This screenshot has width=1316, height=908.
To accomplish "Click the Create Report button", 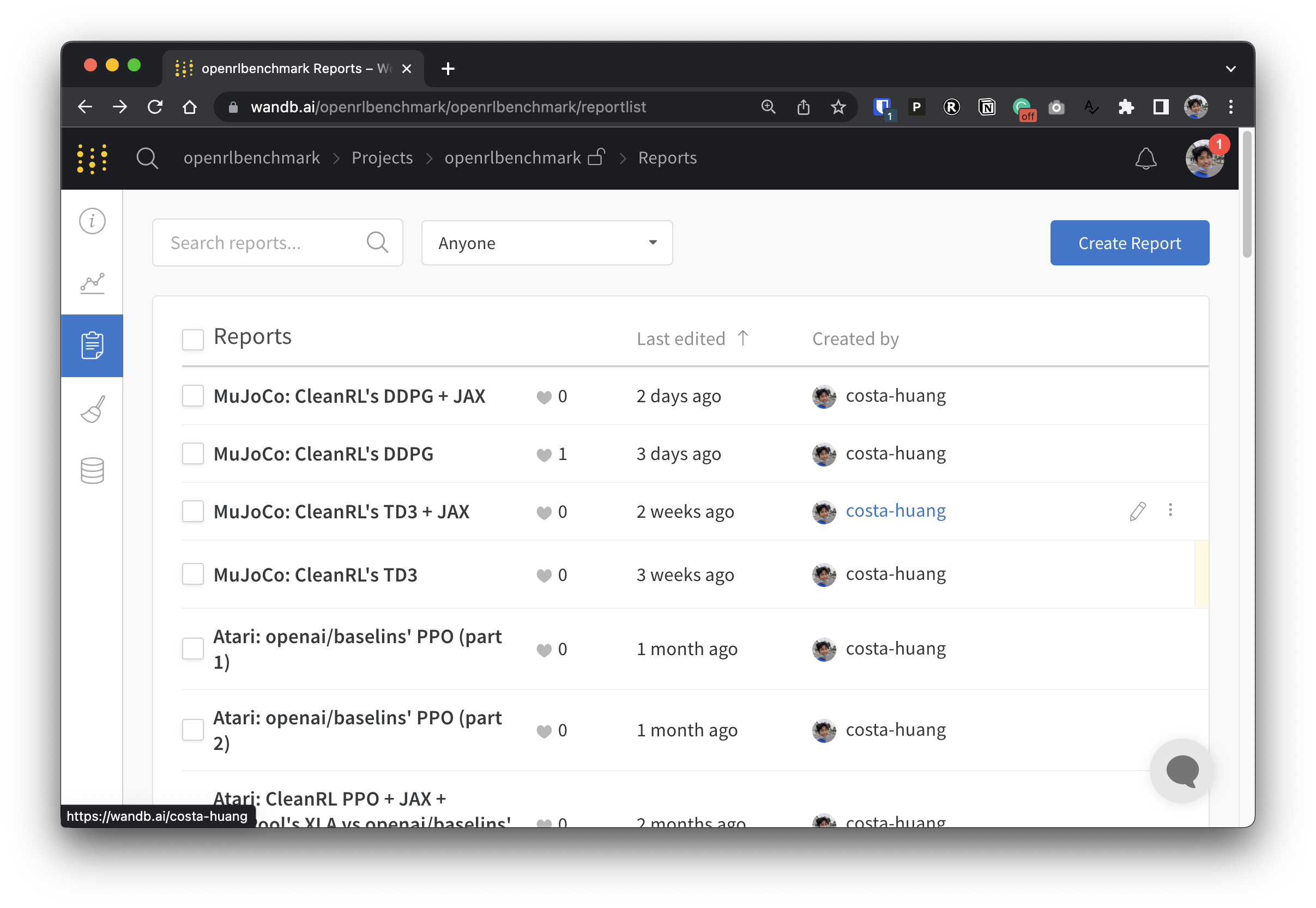I will [1129, 243].
